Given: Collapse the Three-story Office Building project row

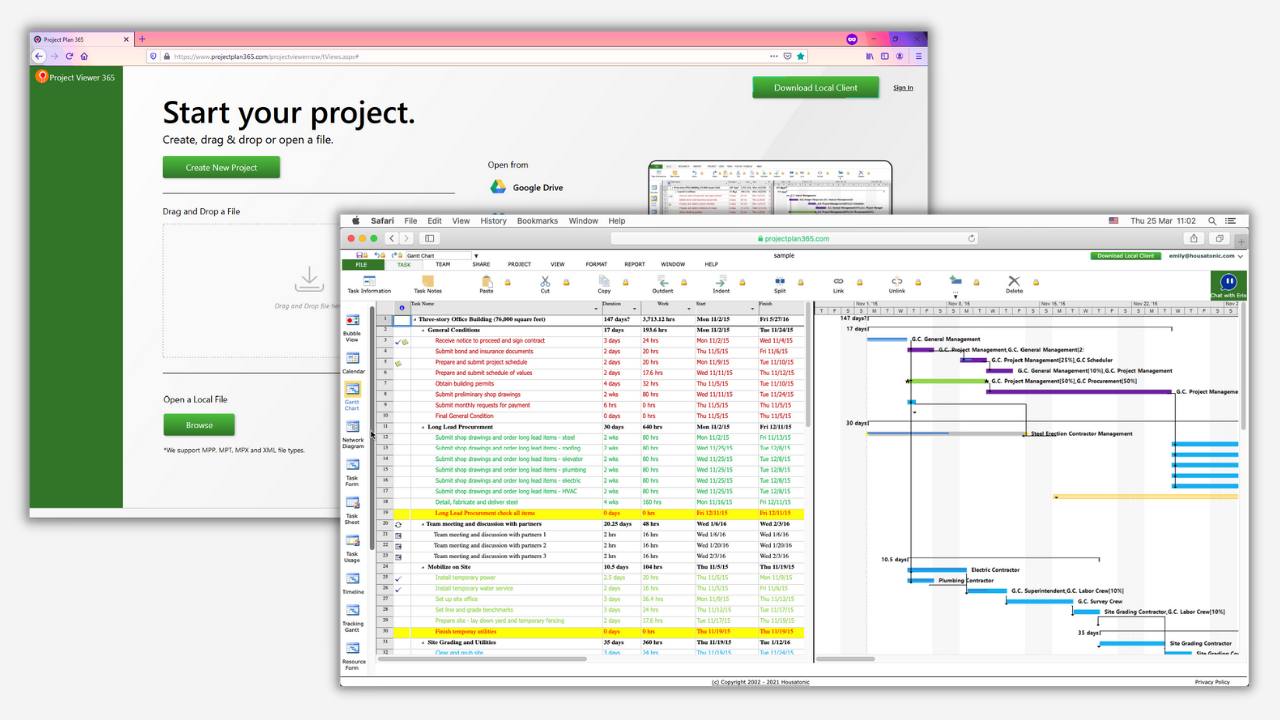Looking at the screenshot, I should 415,319.
